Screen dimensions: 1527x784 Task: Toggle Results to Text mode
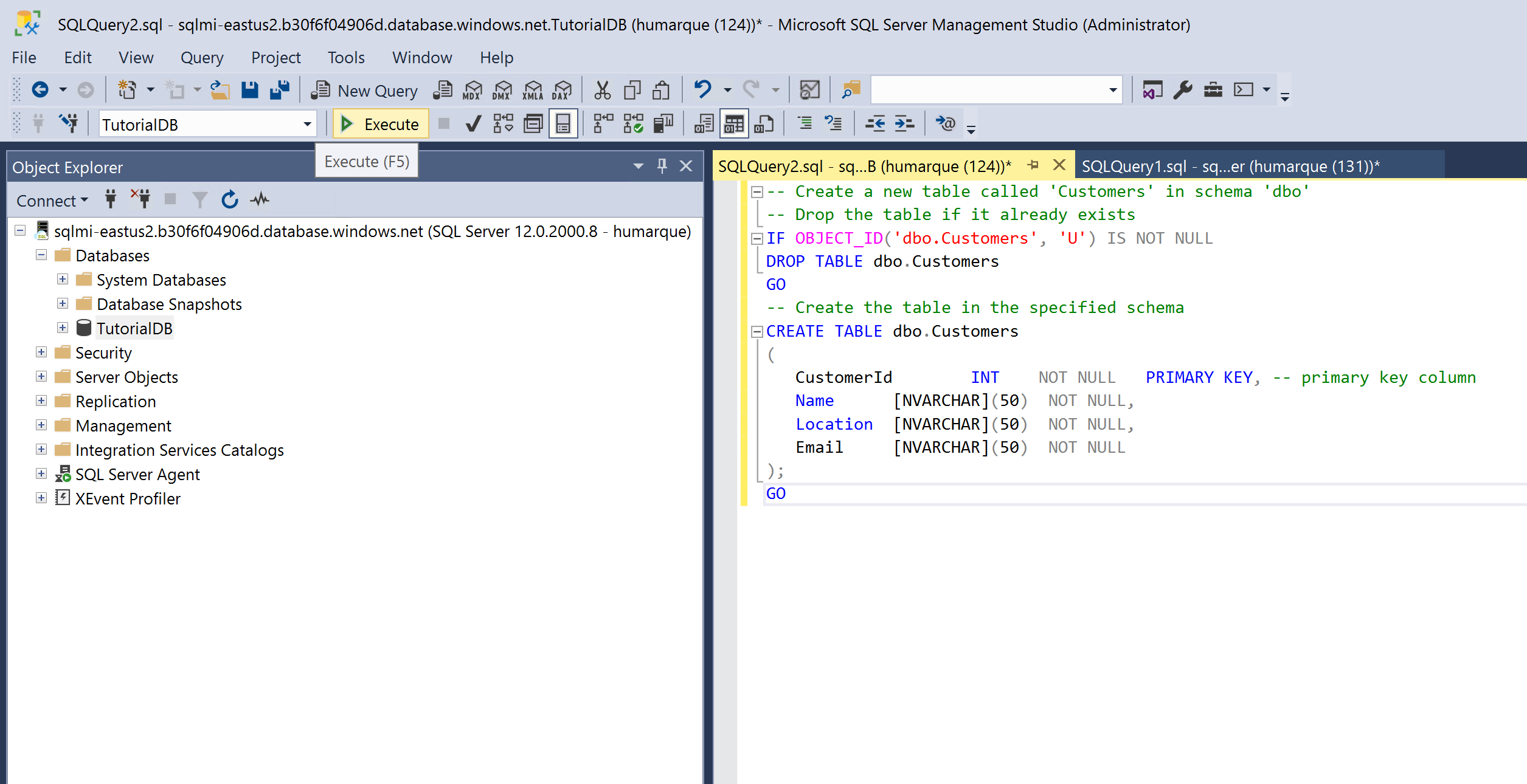pyautogui.click(x=704, y=124)
